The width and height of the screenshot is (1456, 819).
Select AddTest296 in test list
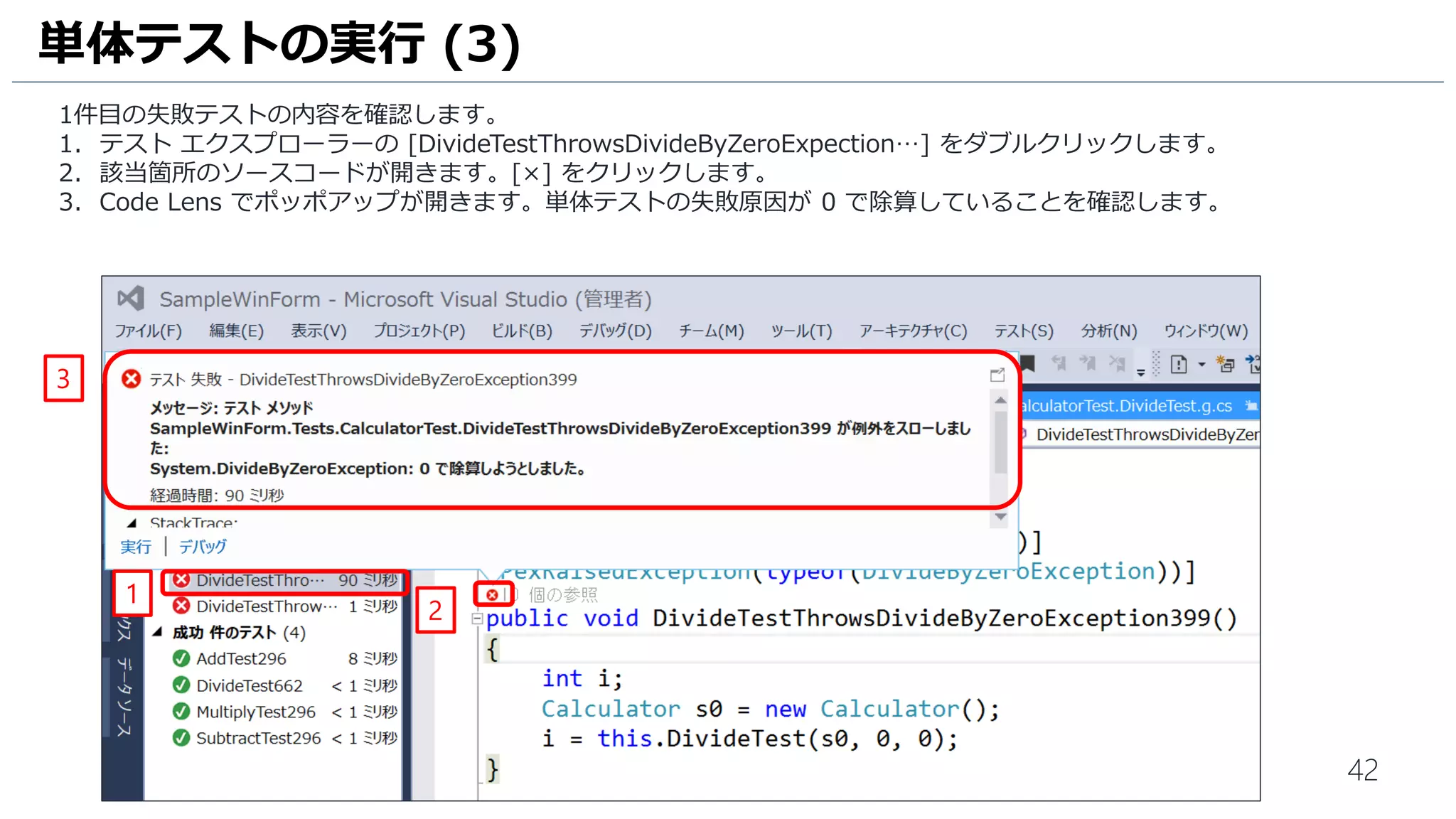tap(285, 658)
